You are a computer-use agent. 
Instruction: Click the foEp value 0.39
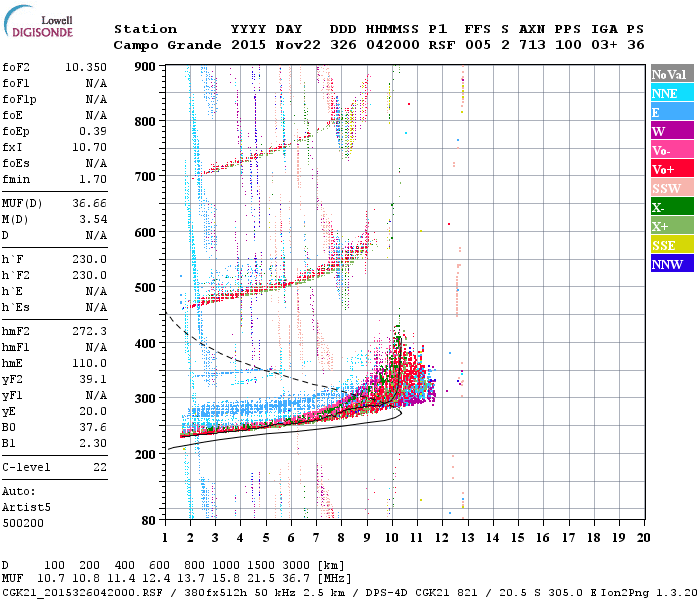93,131
